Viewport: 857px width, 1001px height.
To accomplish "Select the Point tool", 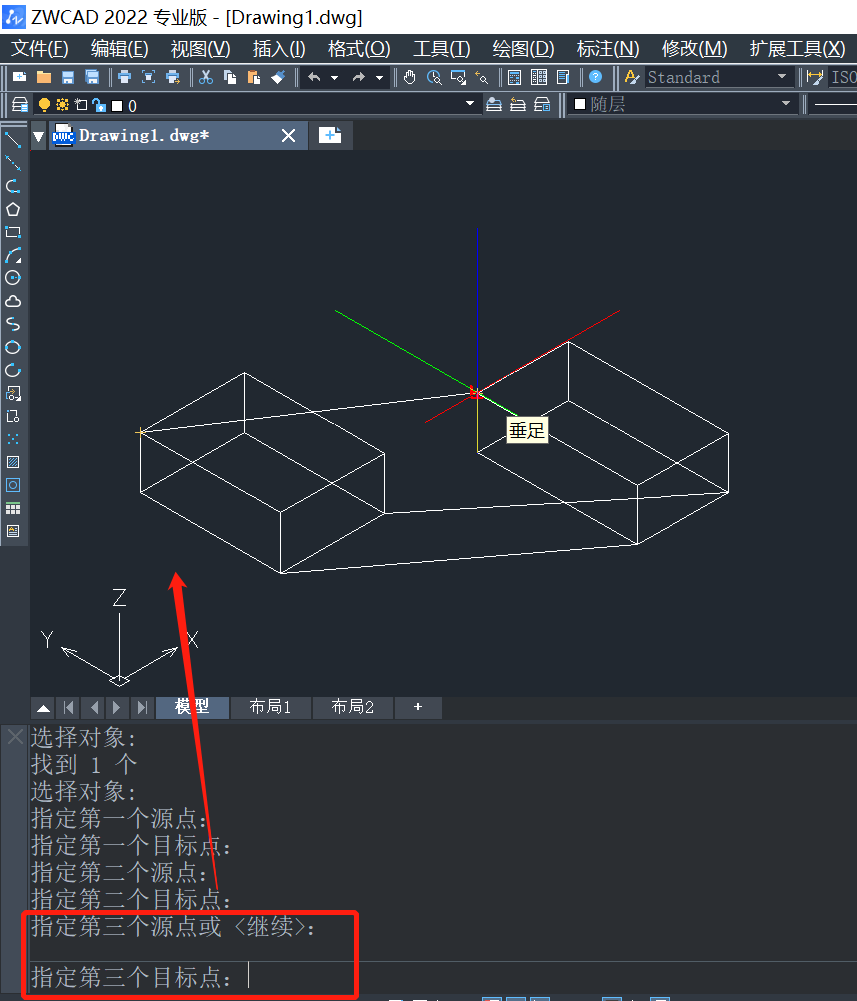I will pos(13,439).
